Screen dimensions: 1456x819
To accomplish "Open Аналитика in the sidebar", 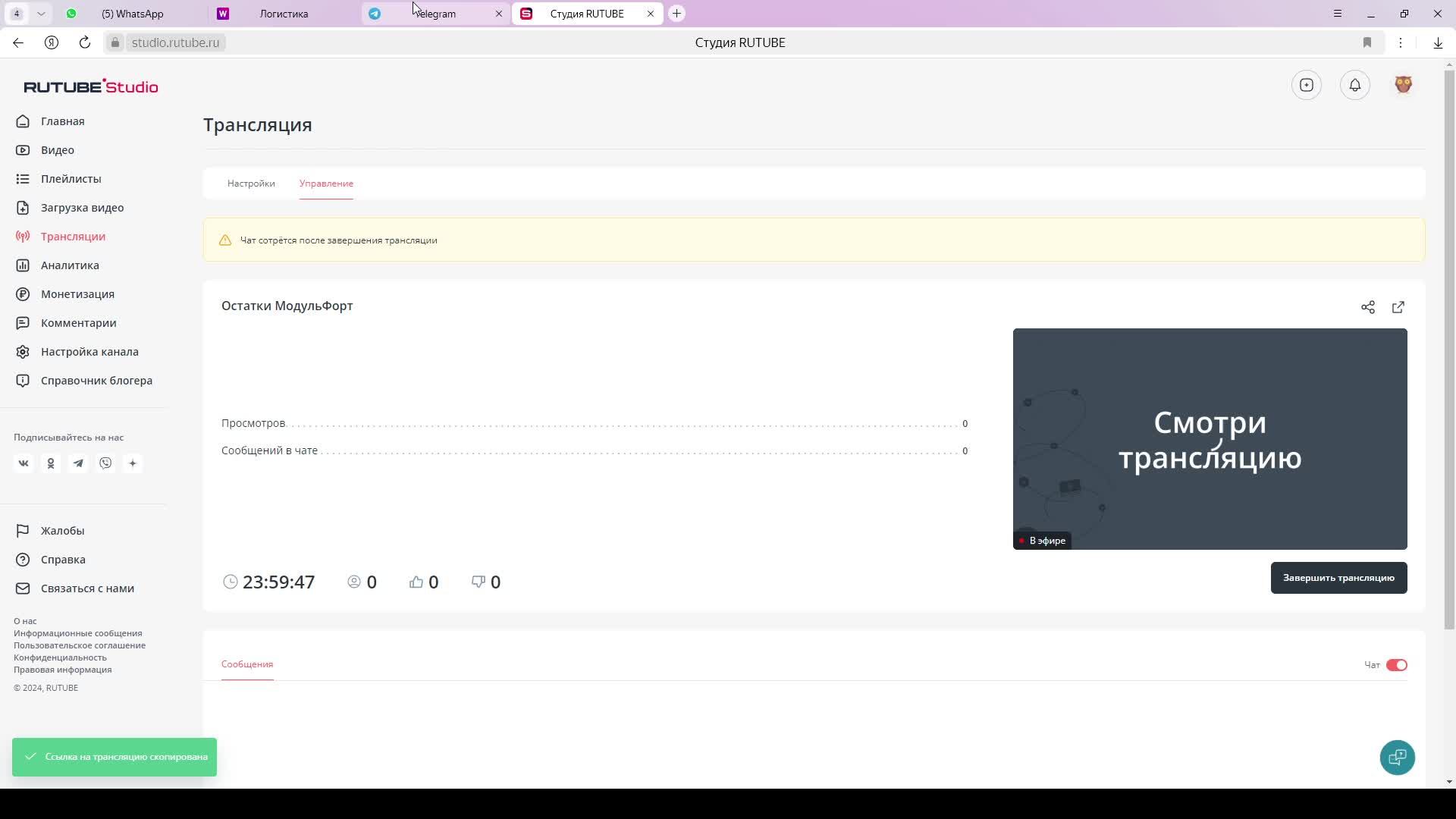I will pyautogui.click(x=70, y=265).
